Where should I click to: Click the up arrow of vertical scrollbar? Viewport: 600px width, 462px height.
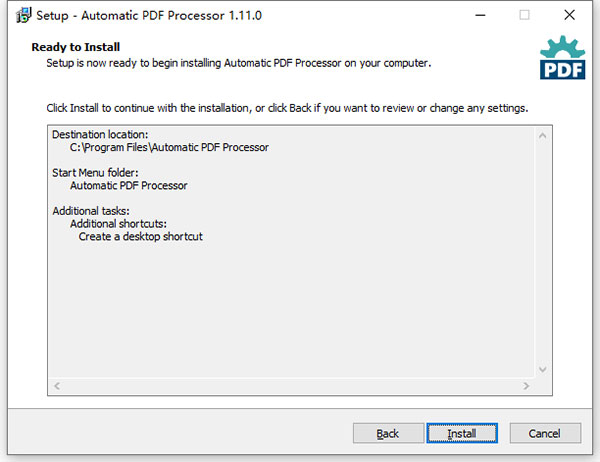[x=542, y=136]
